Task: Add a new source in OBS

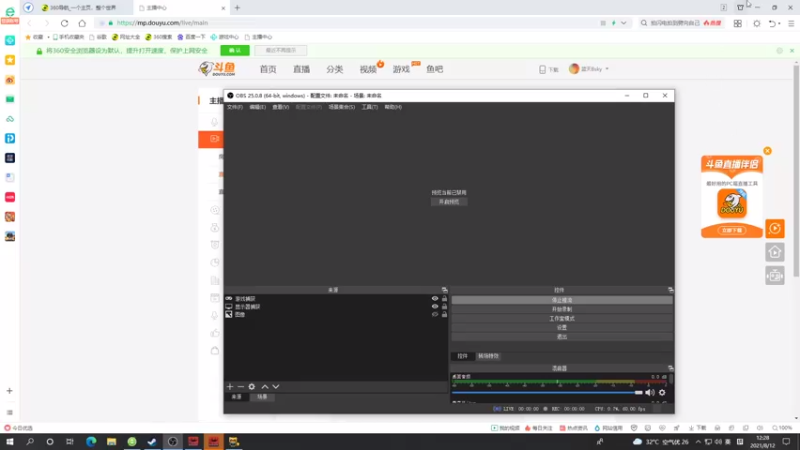Action: point(230,387)
